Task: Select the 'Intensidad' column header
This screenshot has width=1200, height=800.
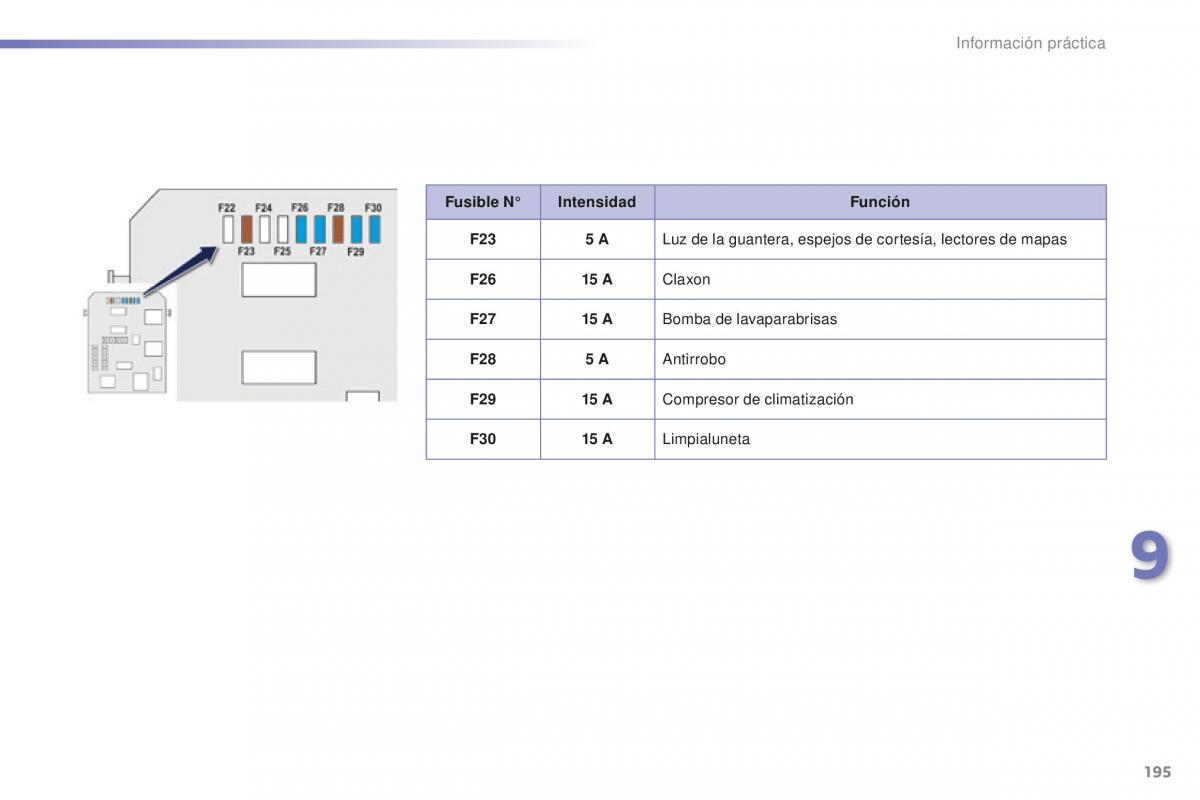Action: click(597, 202)
